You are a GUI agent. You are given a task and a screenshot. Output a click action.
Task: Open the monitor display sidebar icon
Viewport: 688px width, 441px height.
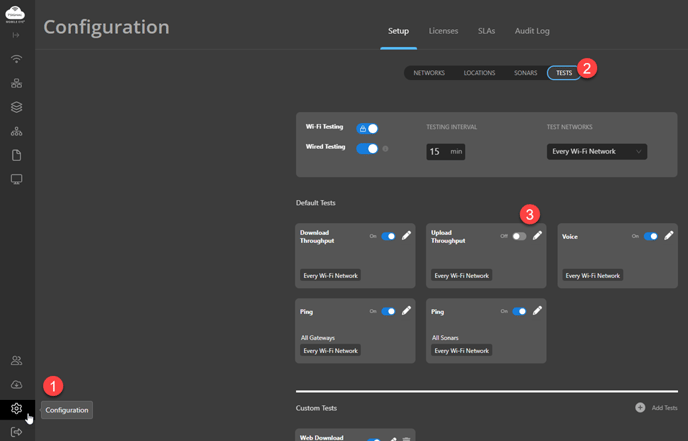pos(16,179)
